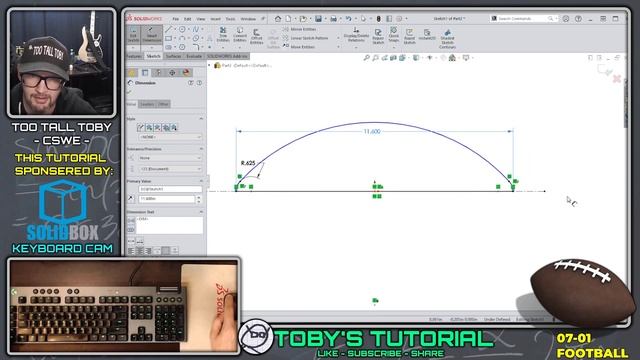Viewport: 640px width, 360px height.
Task: Toggle Shaded Sketch Contours
Action: coord(447,39)
